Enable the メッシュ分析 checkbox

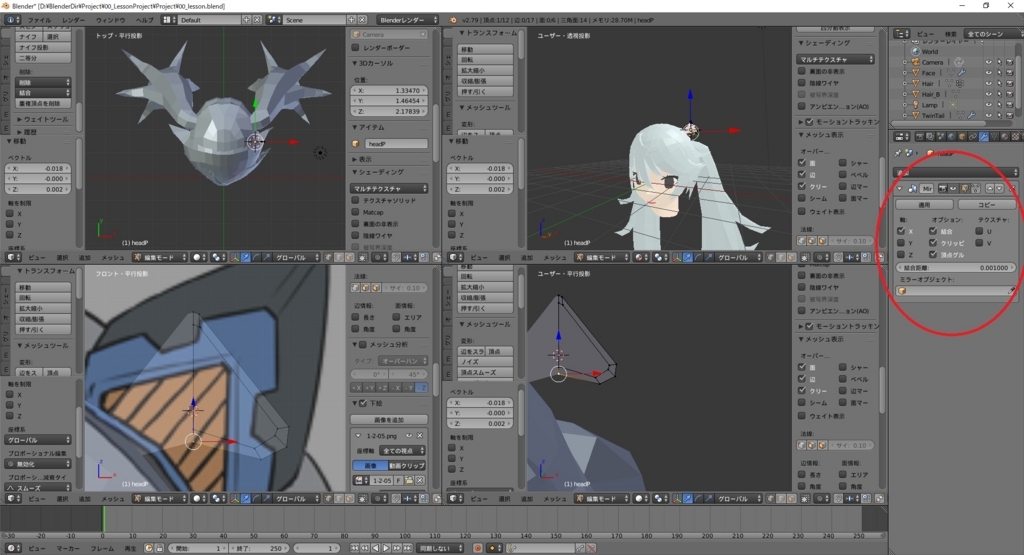click(x=363, y=344)
